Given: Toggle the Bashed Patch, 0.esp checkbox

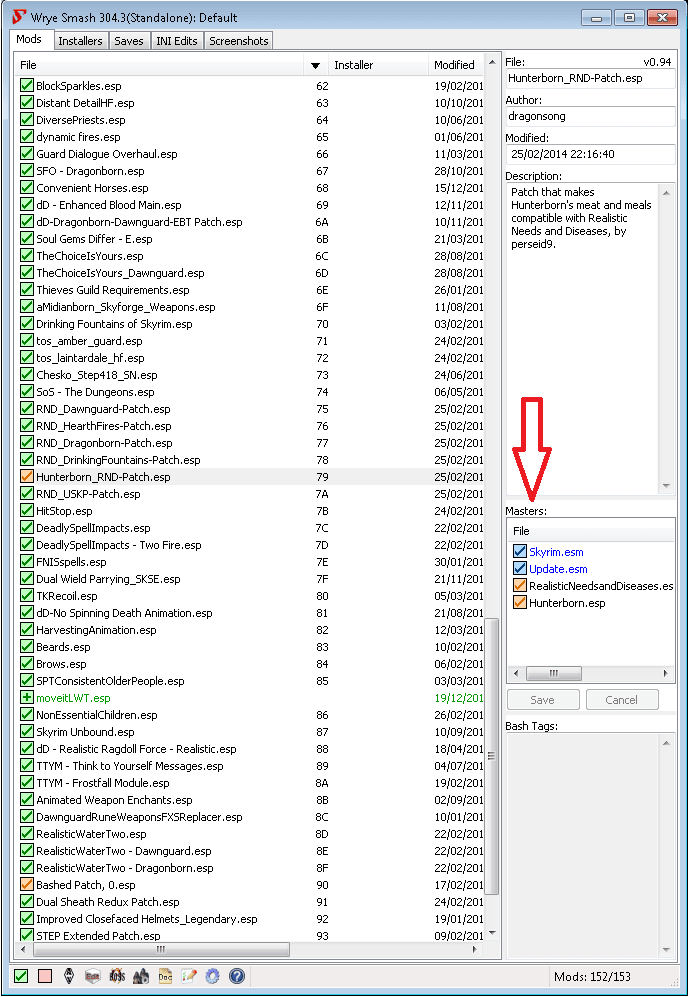Looking at the screenshot, I should (27, 885).
